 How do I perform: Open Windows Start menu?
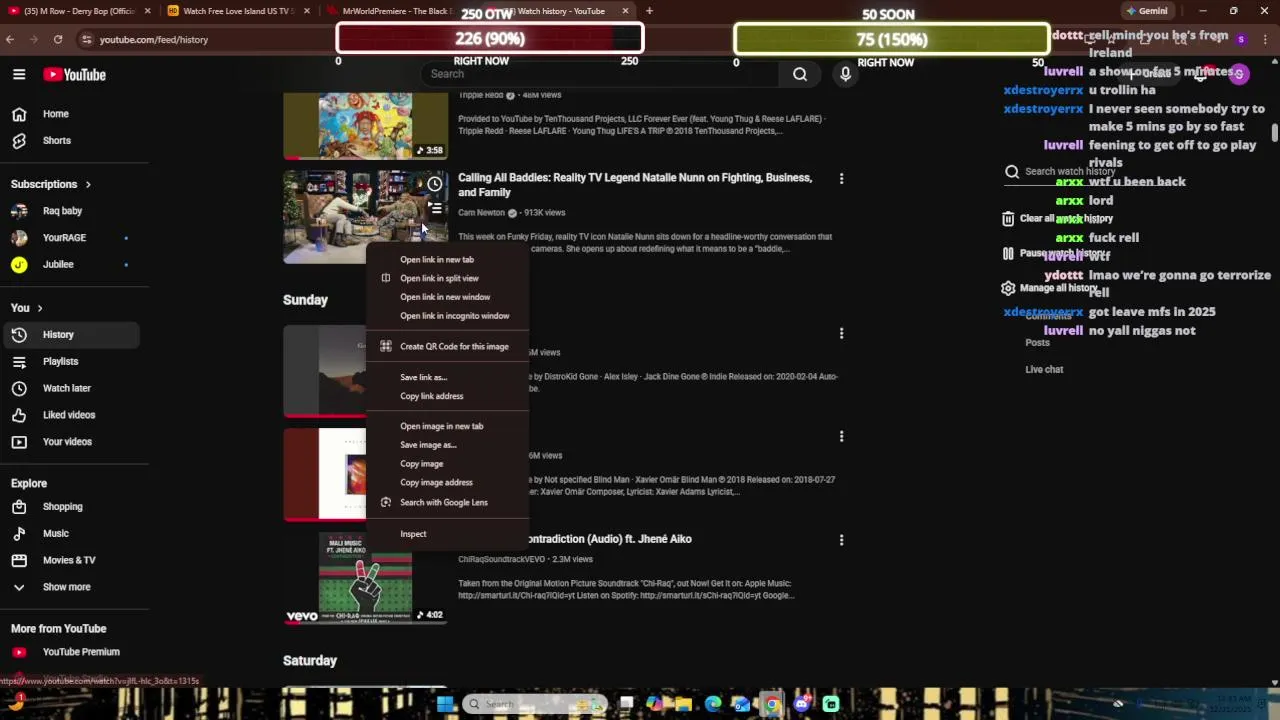(x=446, y=704)
